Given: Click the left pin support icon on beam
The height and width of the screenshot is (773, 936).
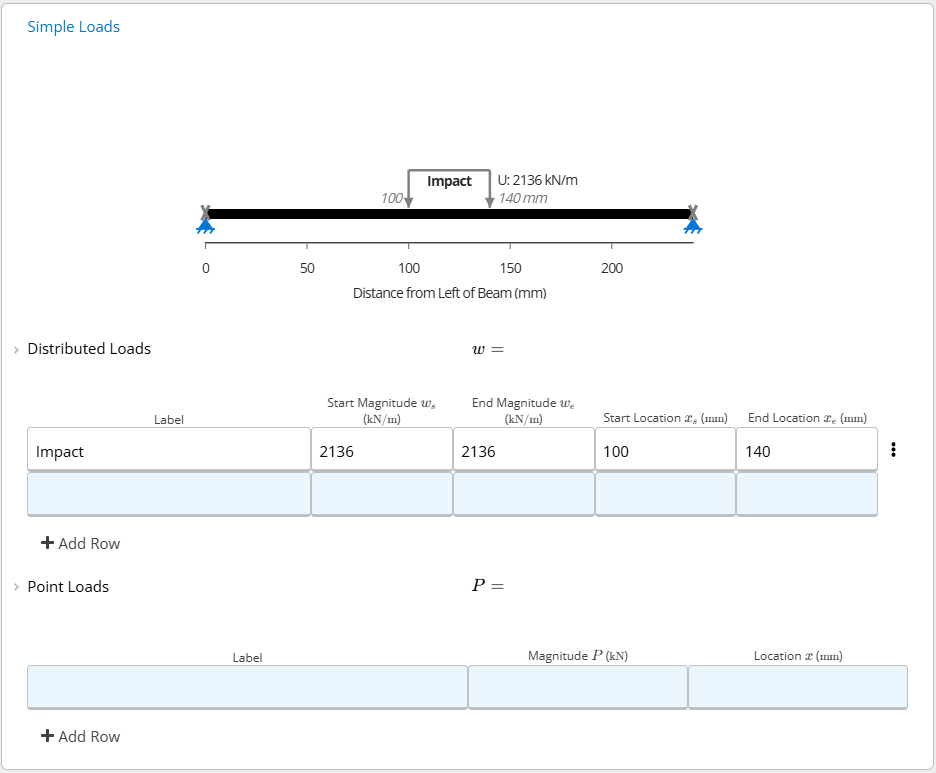Looking at the screenshot, I should click(205, 226).
